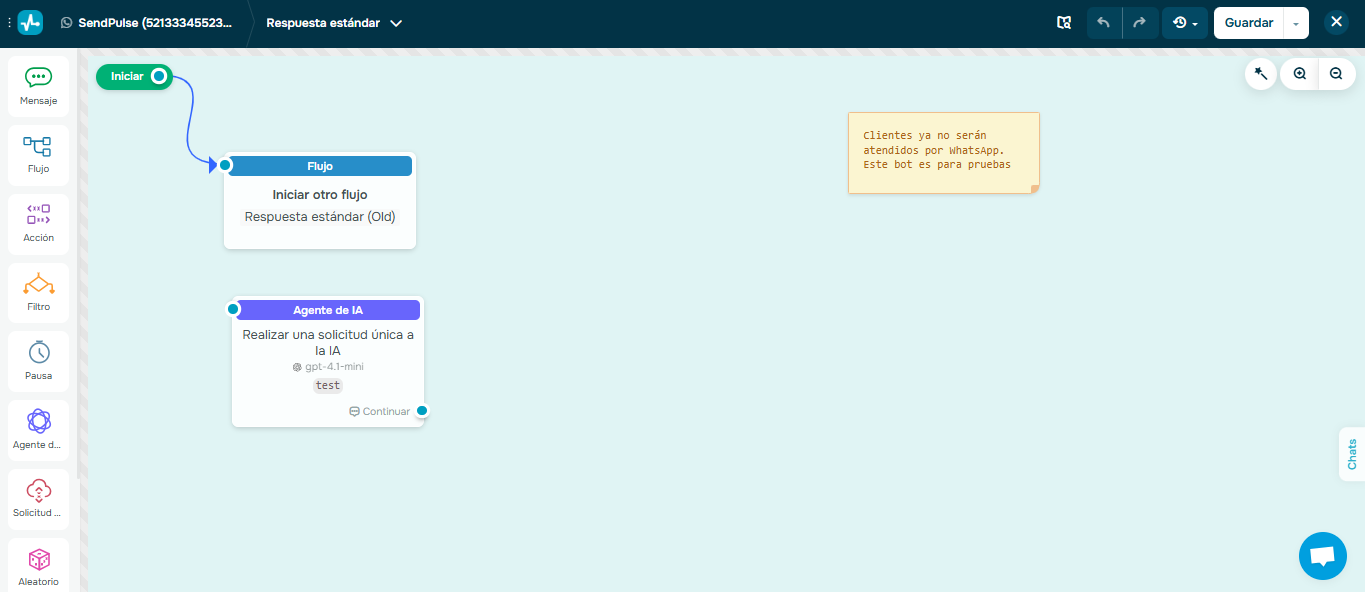Select the Flujo block in the sidebar
1365x592 pixels.
38,155
